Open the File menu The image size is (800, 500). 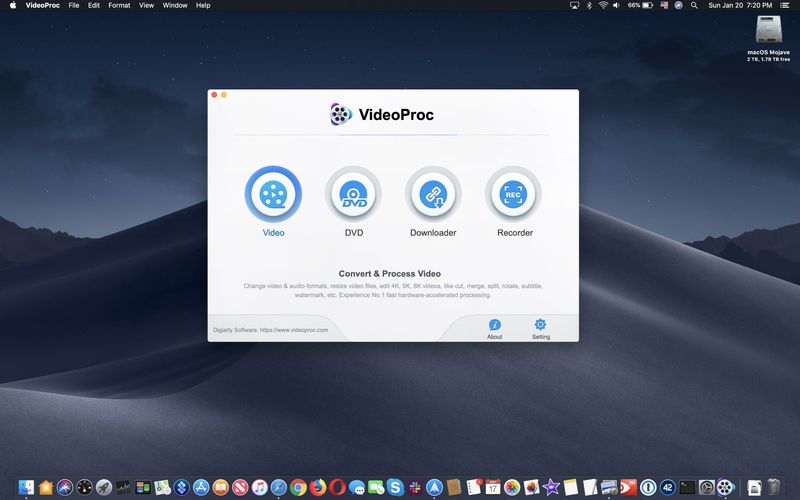(x=74, y=5)
